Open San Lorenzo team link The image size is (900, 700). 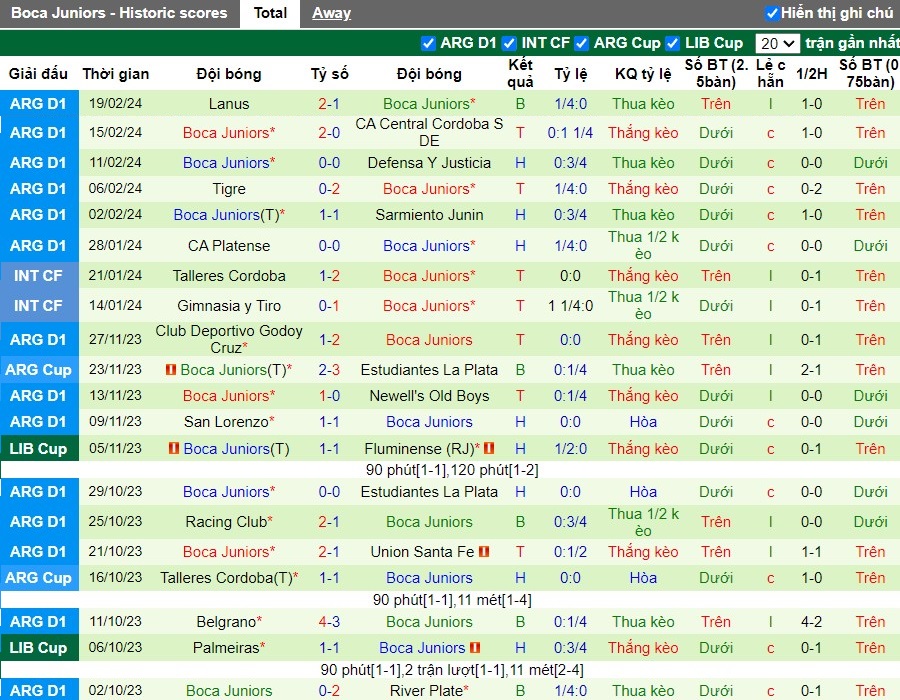pos(226,422)
